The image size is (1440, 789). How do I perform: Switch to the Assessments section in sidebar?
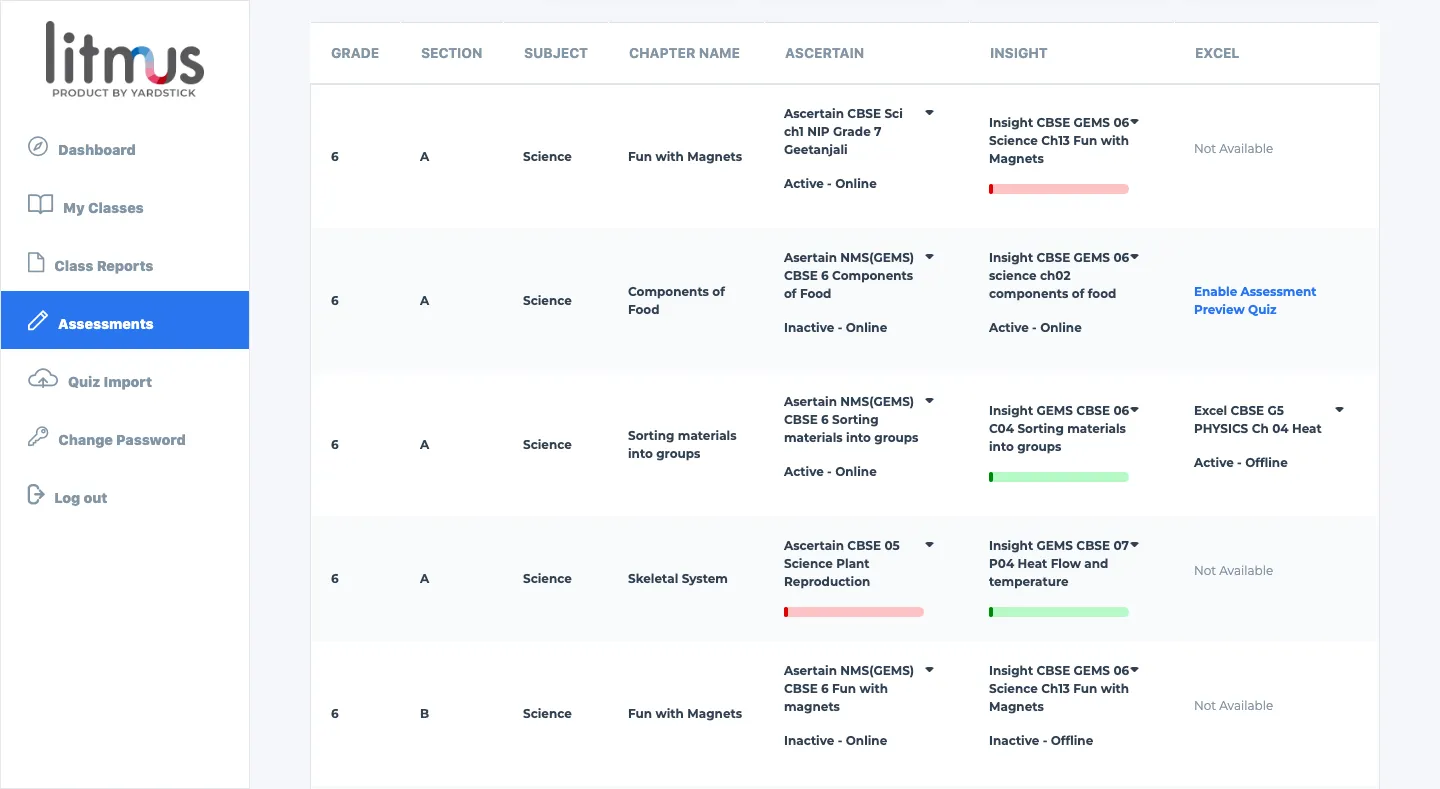103,322
